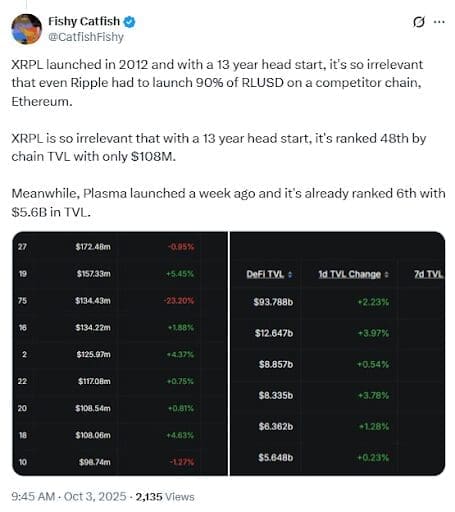Select the $93.788b TVL row
The height and width of the screenshot is (512, 455).
(x=337, y=302)
